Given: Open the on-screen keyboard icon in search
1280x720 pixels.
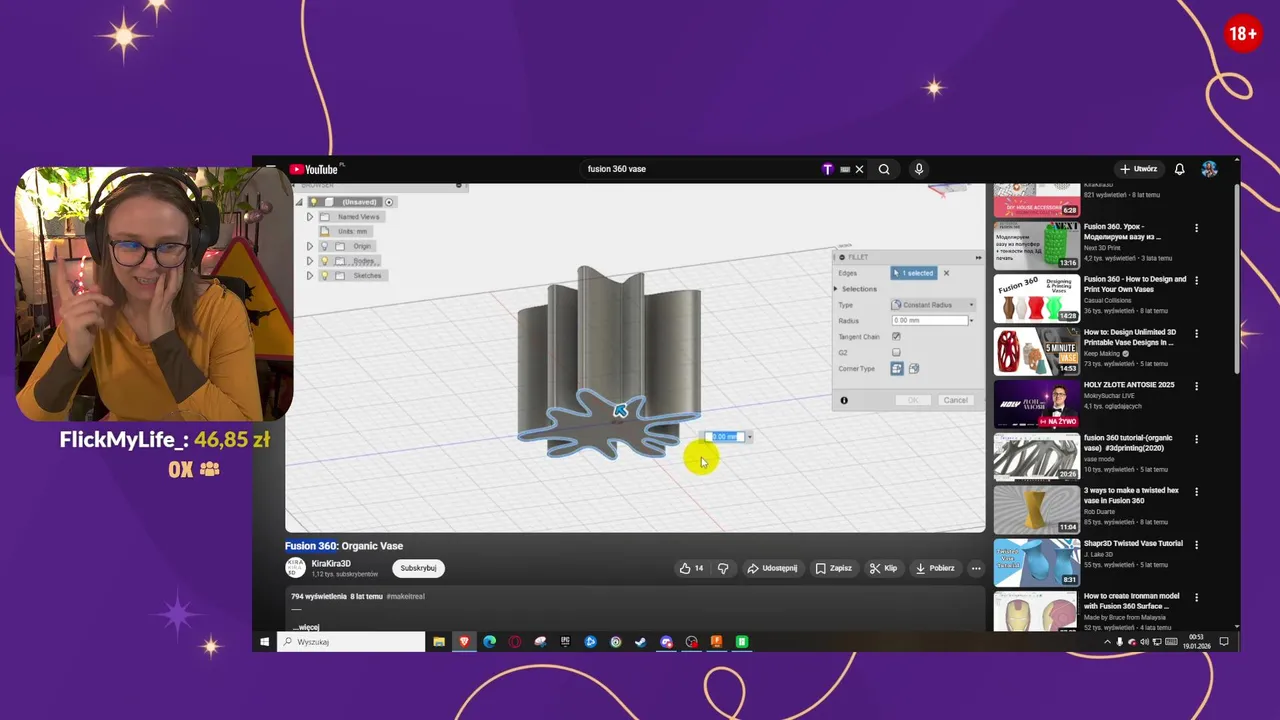Looking at the screenshot, I should click(x=845, y=169).
